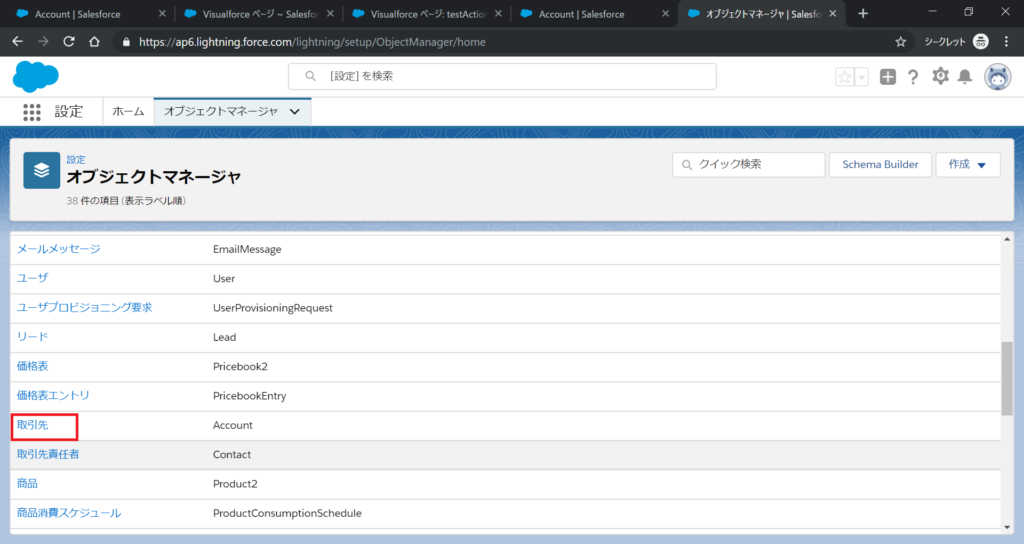Open the 取引先責任者 object link

pyautogui.click(x=48, y=454)
